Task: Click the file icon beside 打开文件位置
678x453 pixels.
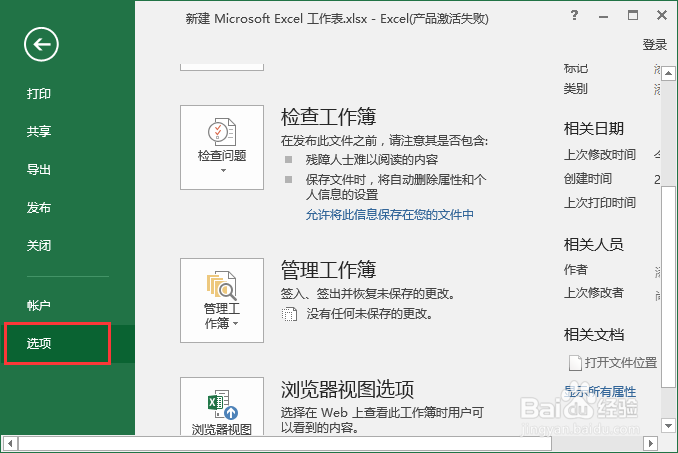Action: coord(575,363)
